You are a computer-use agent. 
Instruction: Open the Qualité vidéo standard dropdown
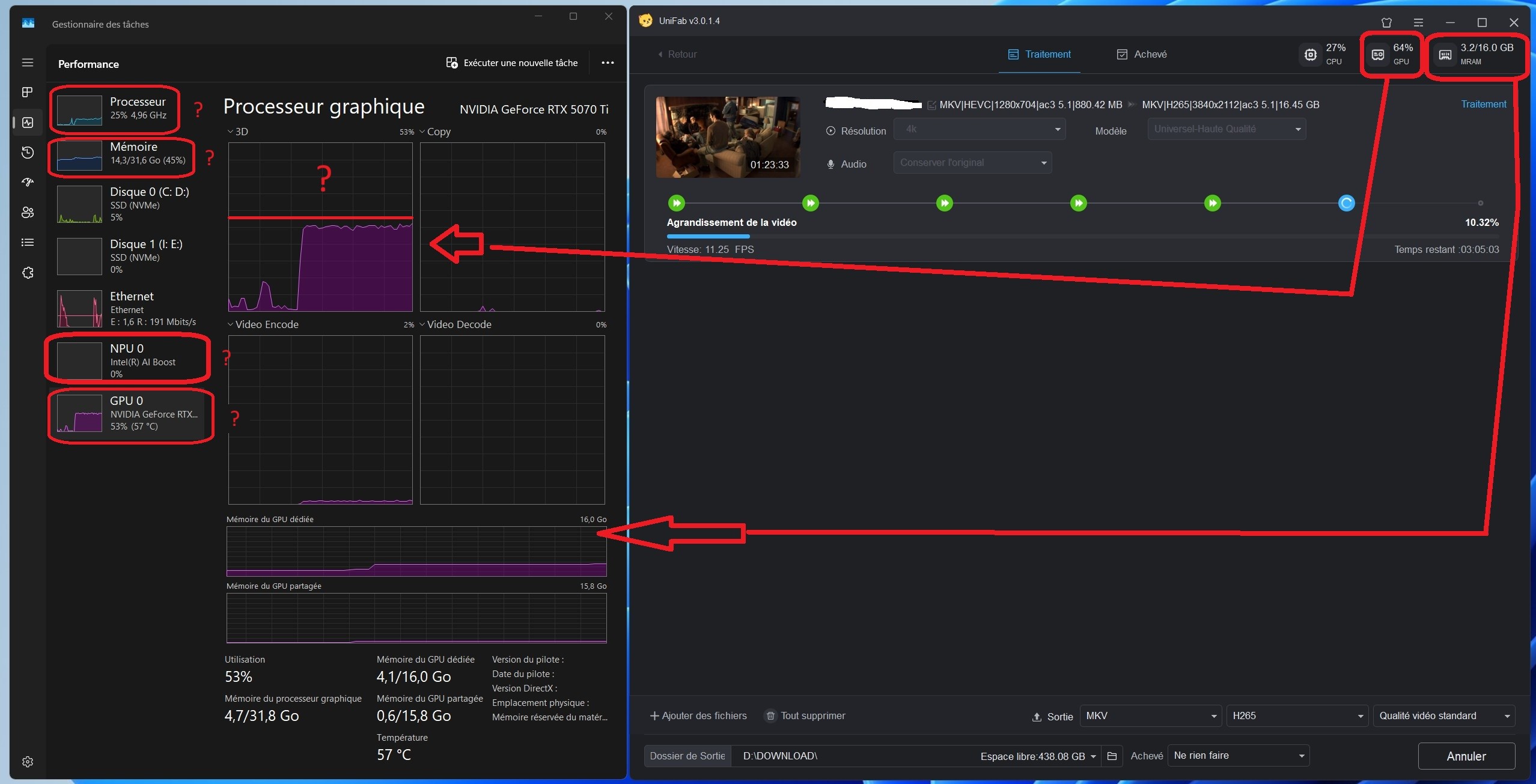tap(1444, 716)
